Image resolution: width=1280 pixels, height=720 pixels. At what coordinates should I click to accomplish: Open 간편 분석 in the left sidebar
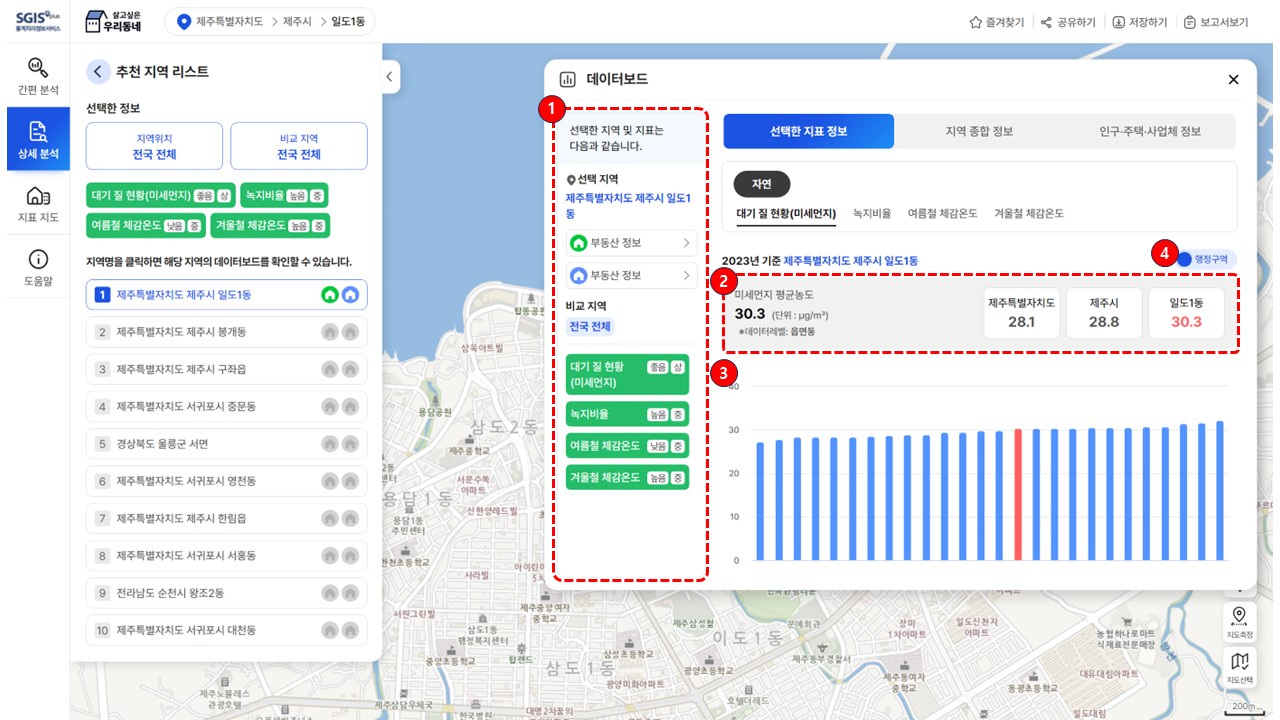(38, 76)
